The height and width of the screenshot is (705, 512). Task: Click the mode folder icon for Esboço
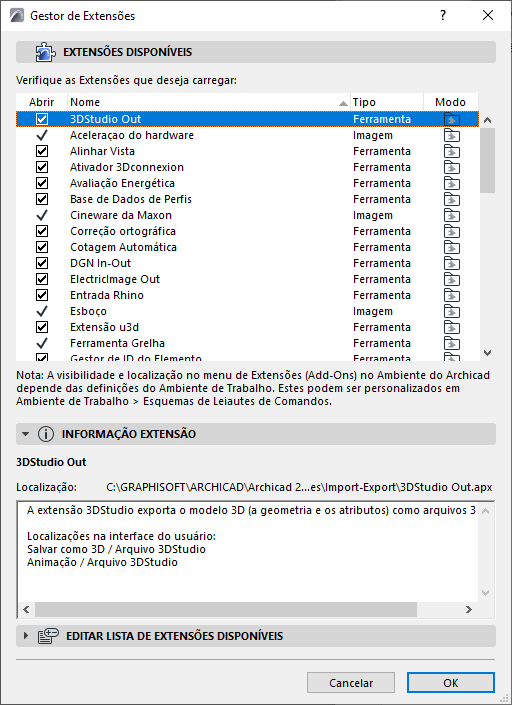[452, 311]
